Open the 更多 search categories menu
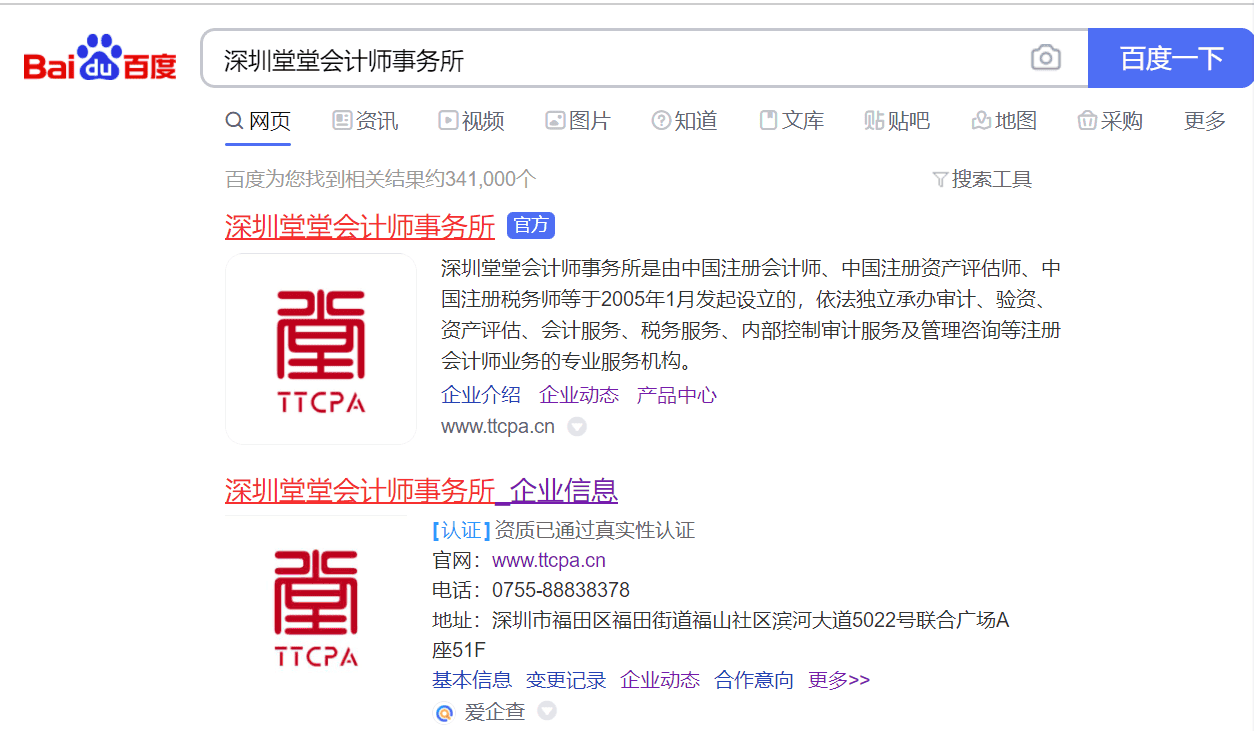 tap(1204, 121)
